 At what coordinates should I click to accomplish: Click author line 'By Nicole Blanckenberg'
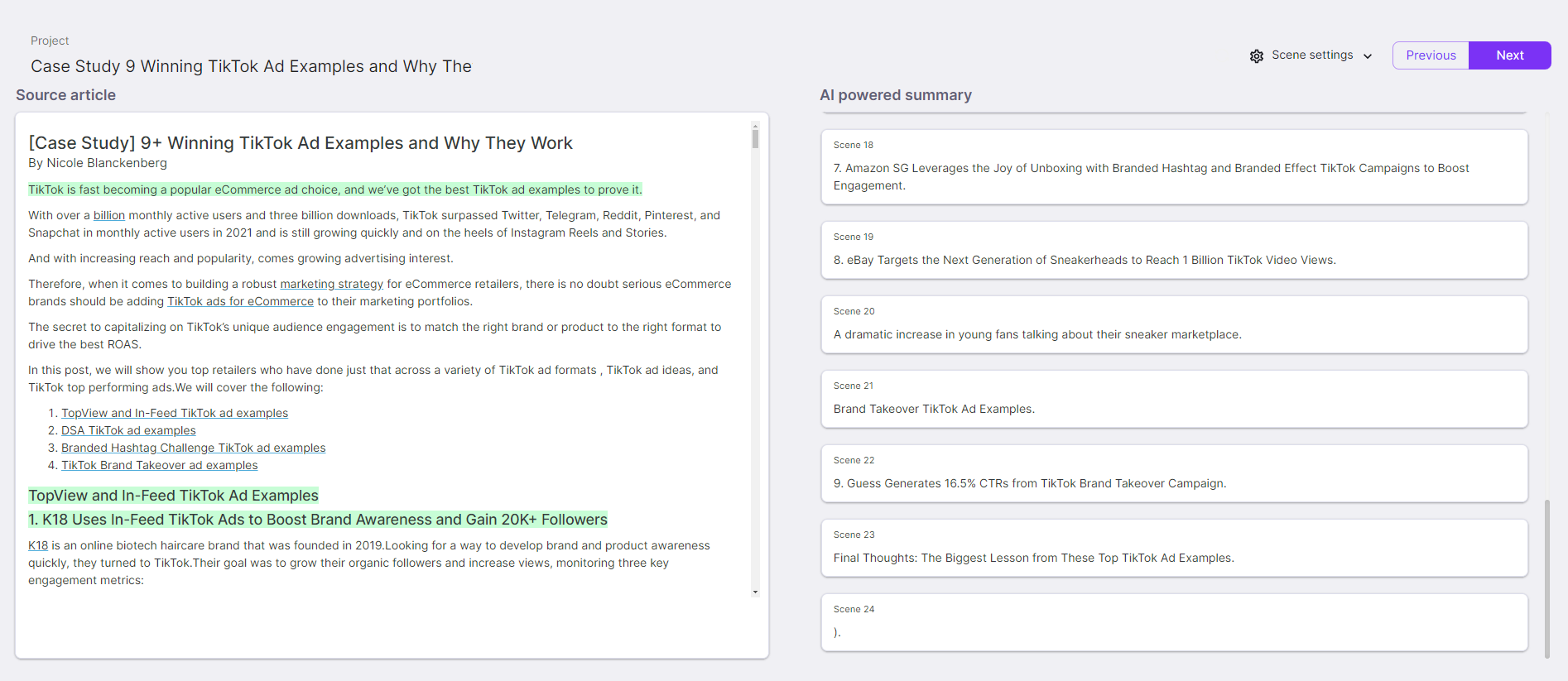(98, 163)
